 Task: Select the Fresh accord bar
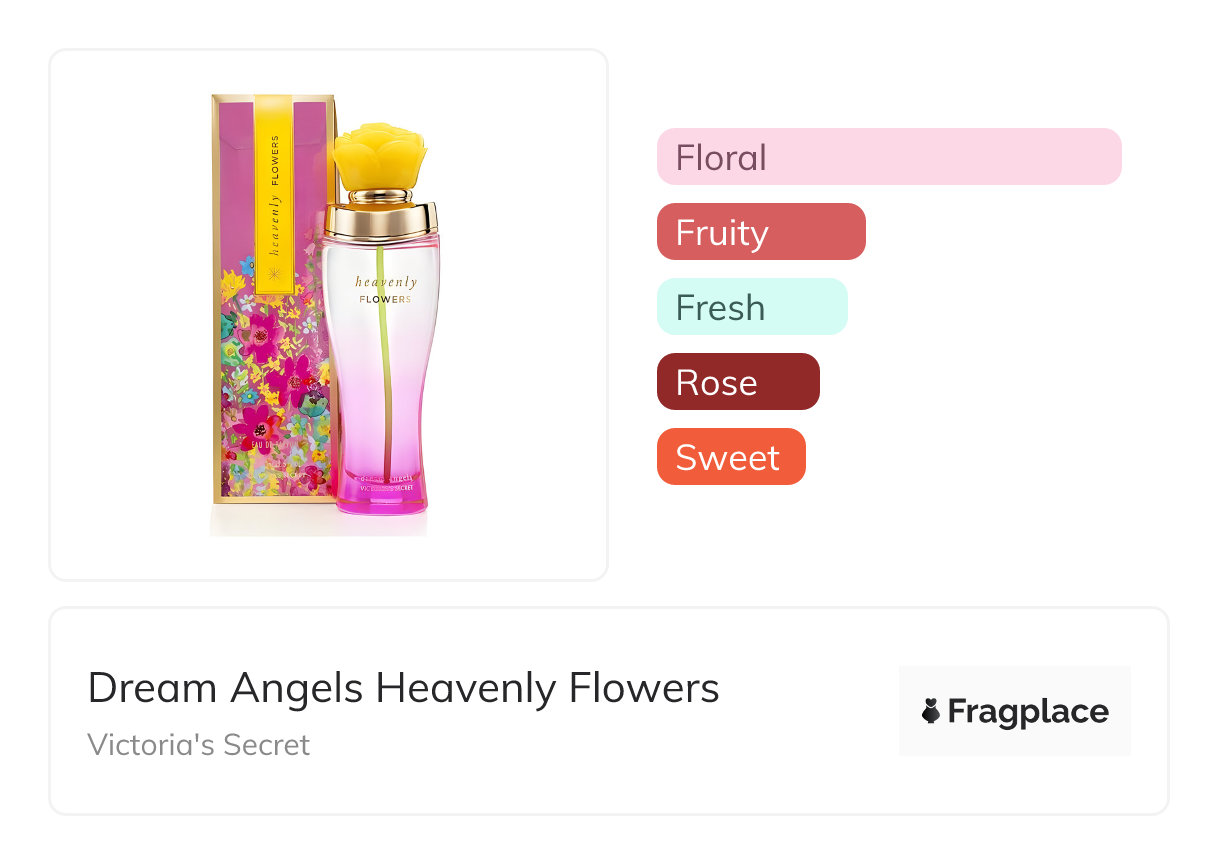point(751,307)
